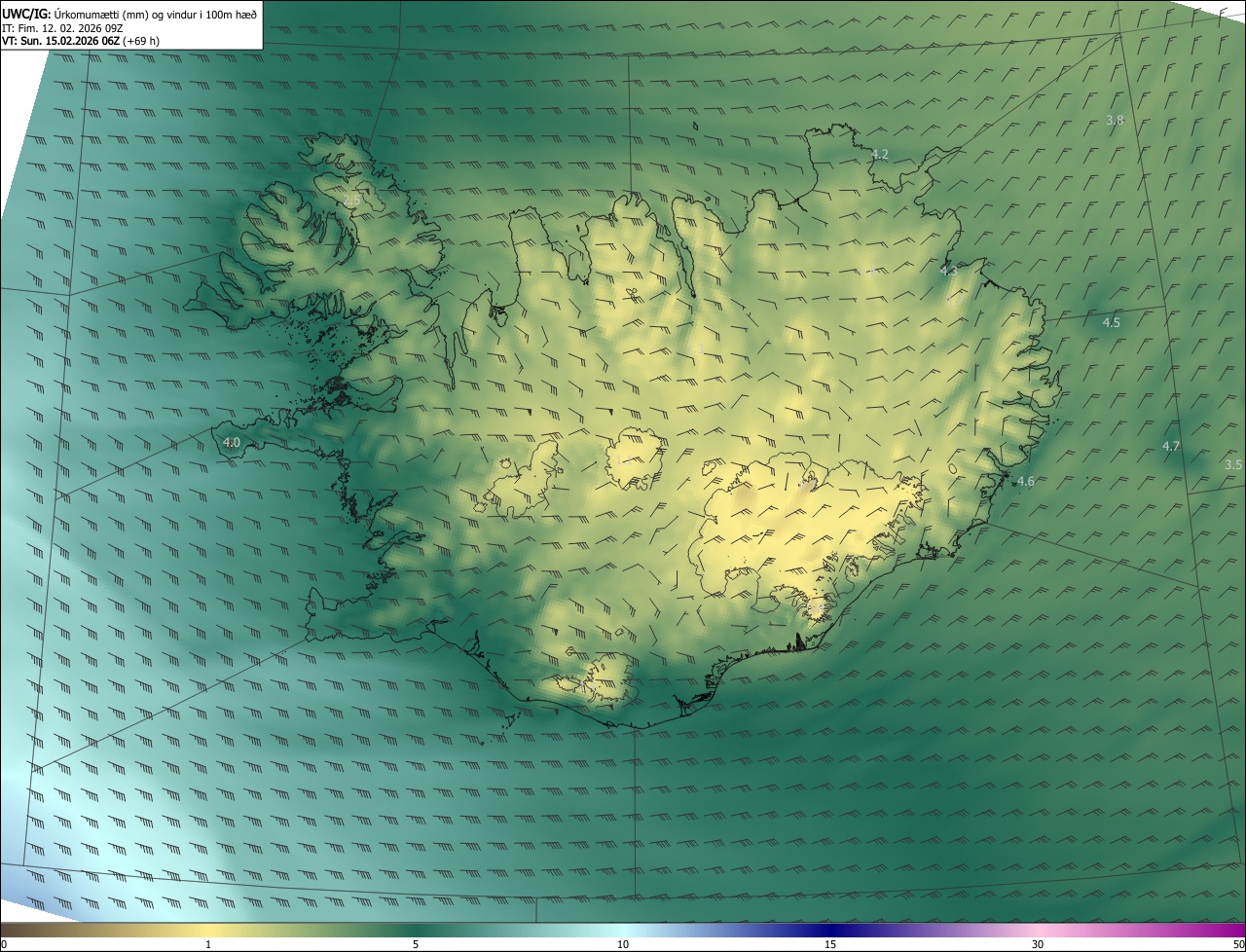Click the legend tick label 30

click(1038, 944)
